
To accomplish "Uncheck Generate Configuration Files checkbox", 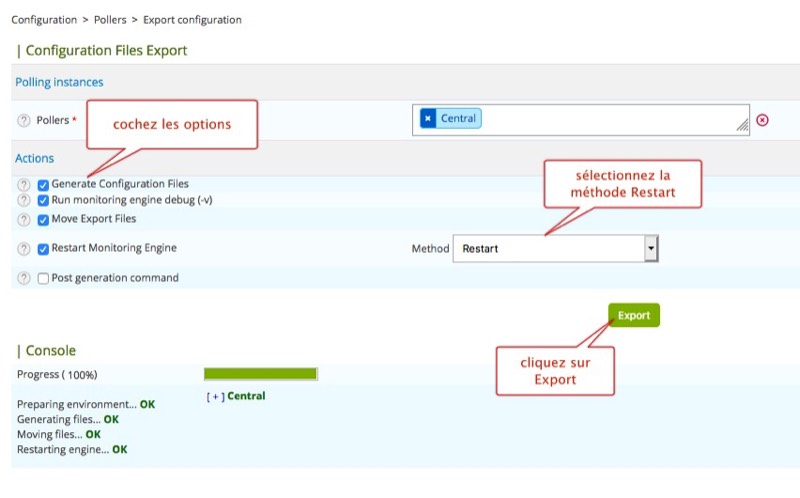I will [x=43, y=185].
